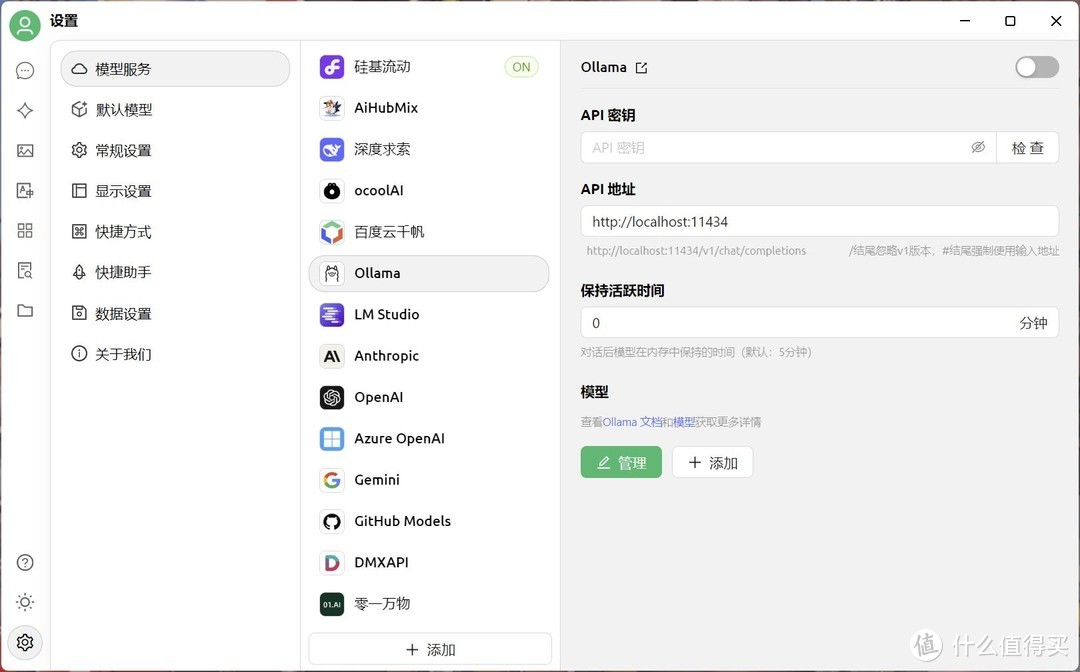Click the 零一万物 01.AI icon
This screenshot has width=1080, height=672.
[x=332, y=604]
